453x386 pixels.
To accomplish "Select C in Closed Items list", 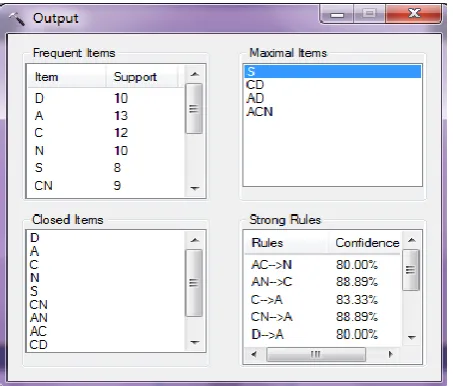I will (34, 265).
